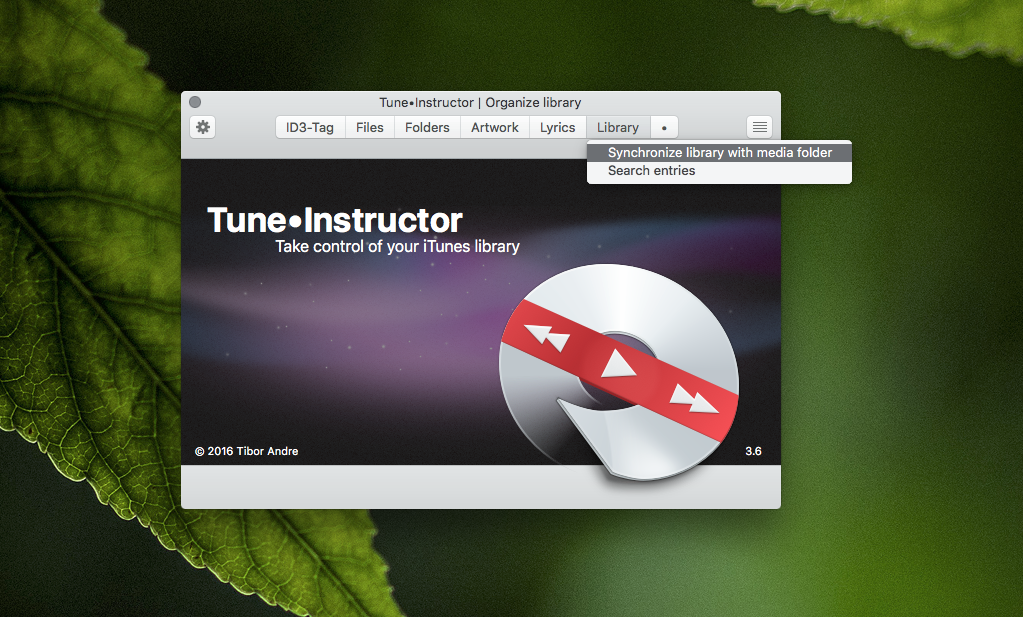Click the 'Take control of your iTunes library' tagline
Image resolution: width=1023 pixels, height=617 pixels.
(x=397, y=247)
